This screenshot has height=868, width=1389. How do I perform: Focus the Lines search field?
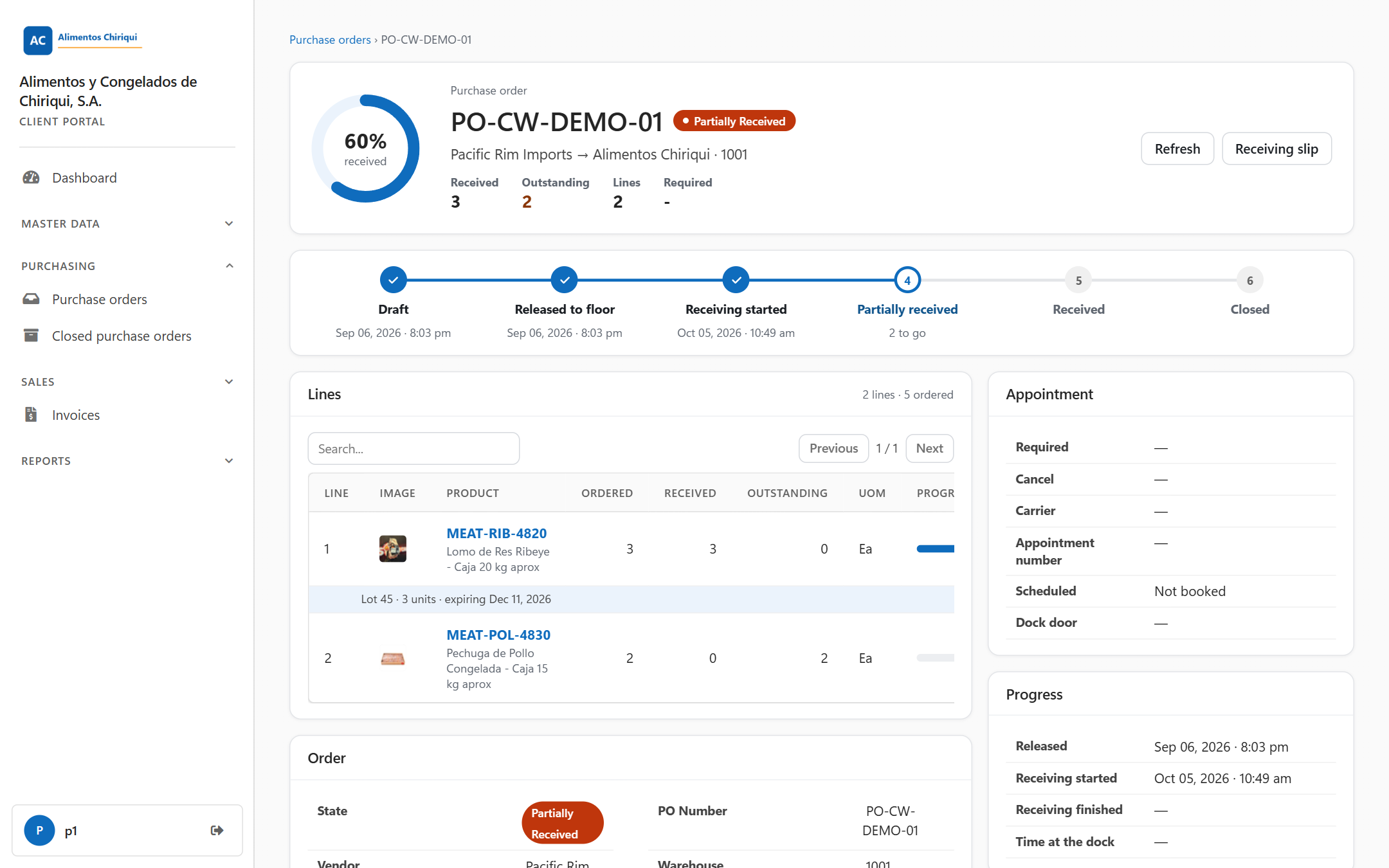[413, 448]
